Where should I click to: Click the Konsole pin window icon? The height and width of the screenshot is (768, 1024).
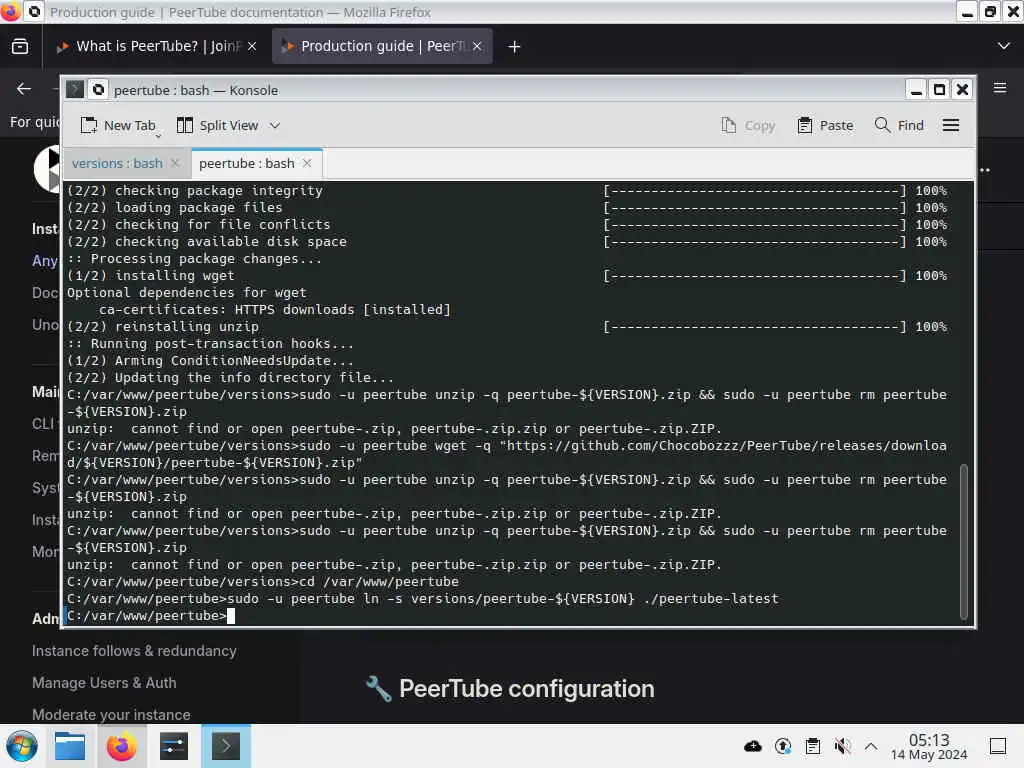click(x=99, y=89)
